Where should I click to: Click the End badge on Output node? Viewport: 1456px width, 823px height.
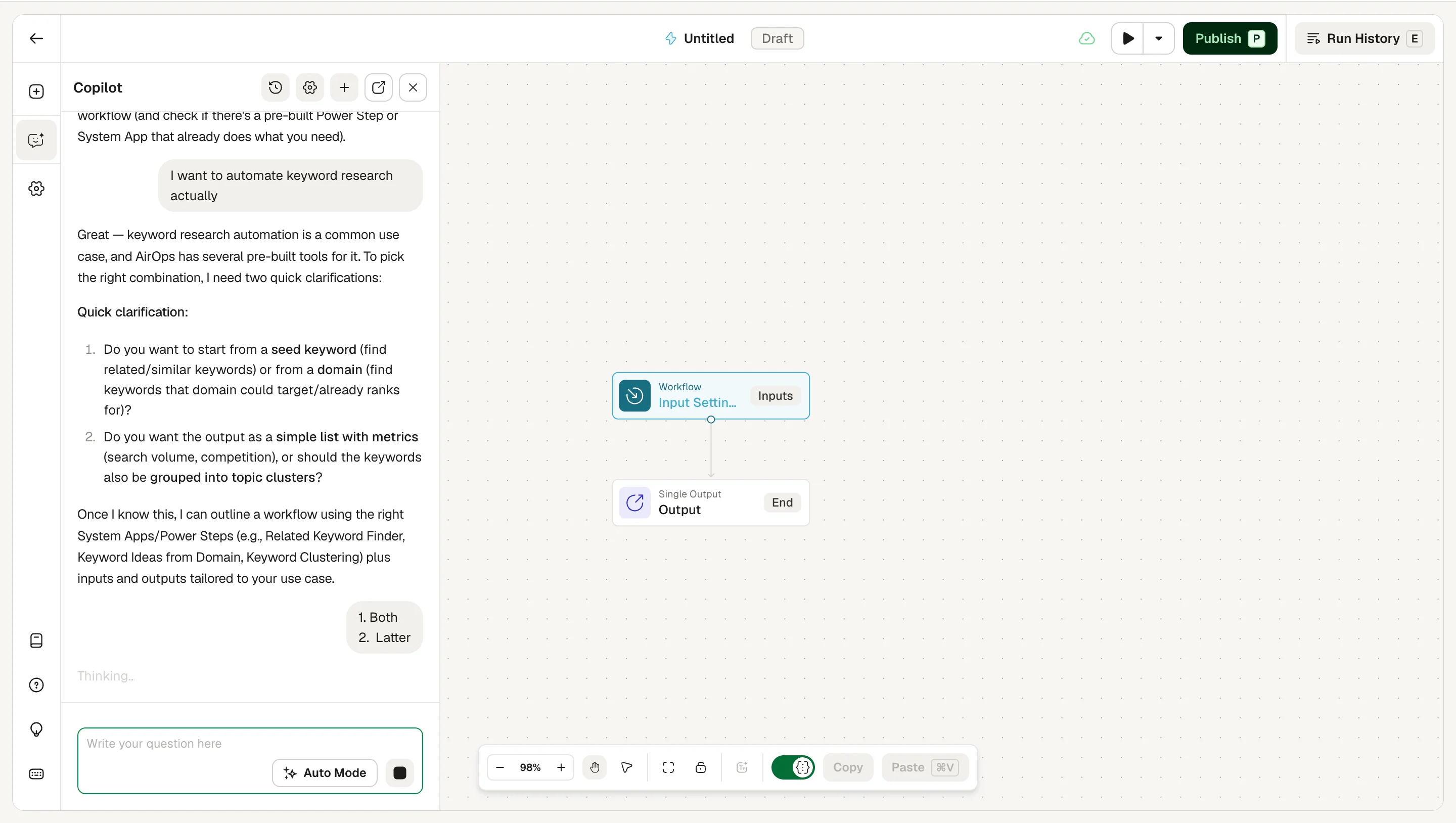[782, 502]
